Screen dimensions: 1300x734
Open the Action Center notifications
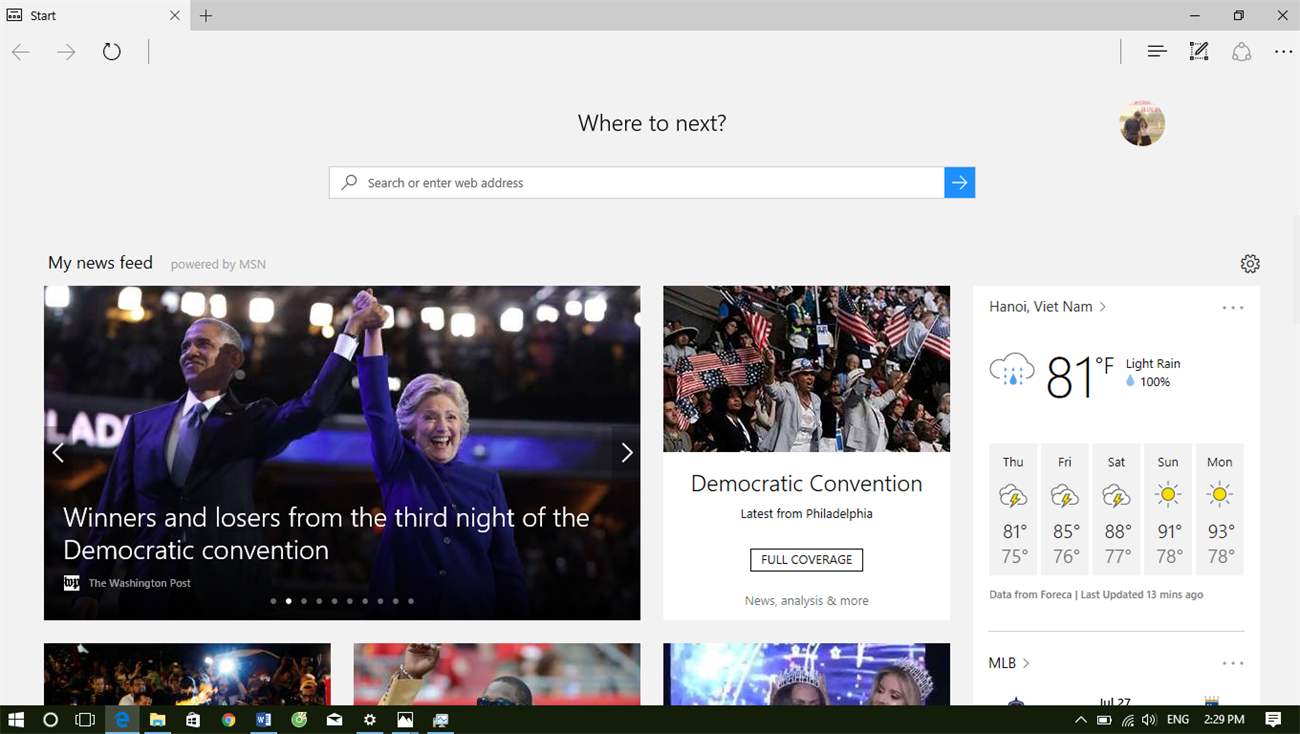coord(1273,719)
